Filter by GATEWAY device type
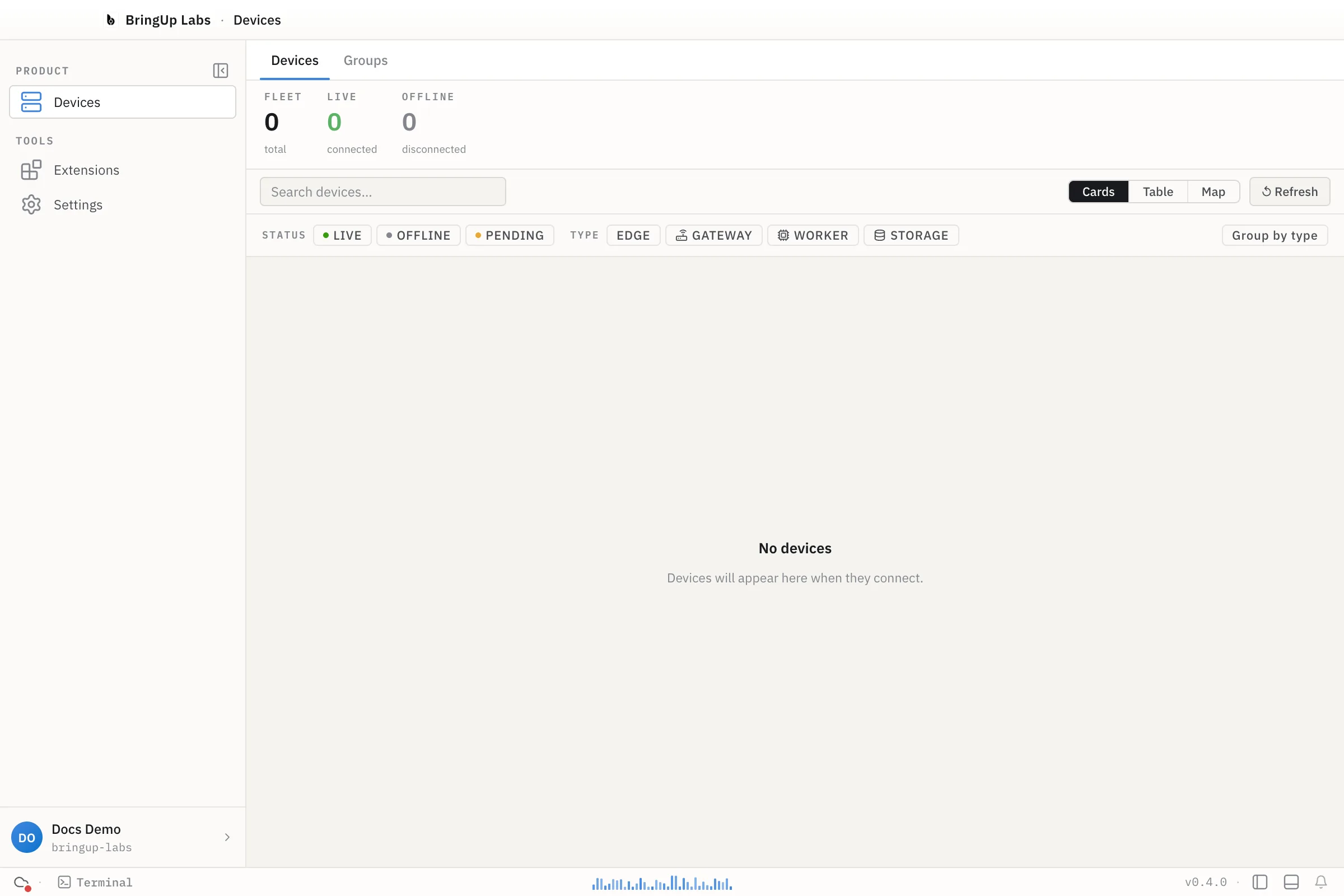 [x=713, y=235]
